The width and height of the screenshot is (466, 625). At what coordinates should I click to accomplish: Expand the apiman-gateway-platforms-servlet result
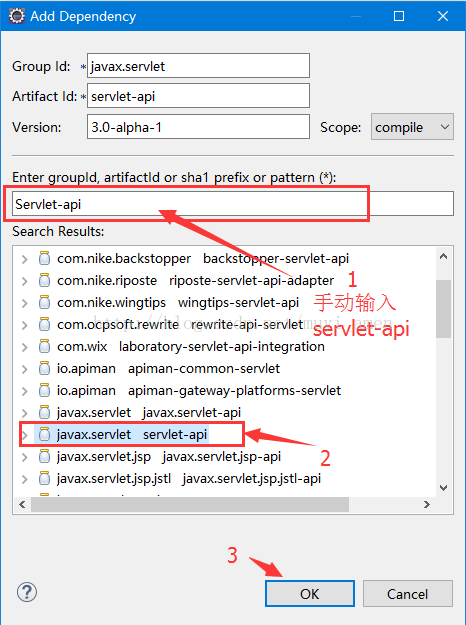point(25,391)
